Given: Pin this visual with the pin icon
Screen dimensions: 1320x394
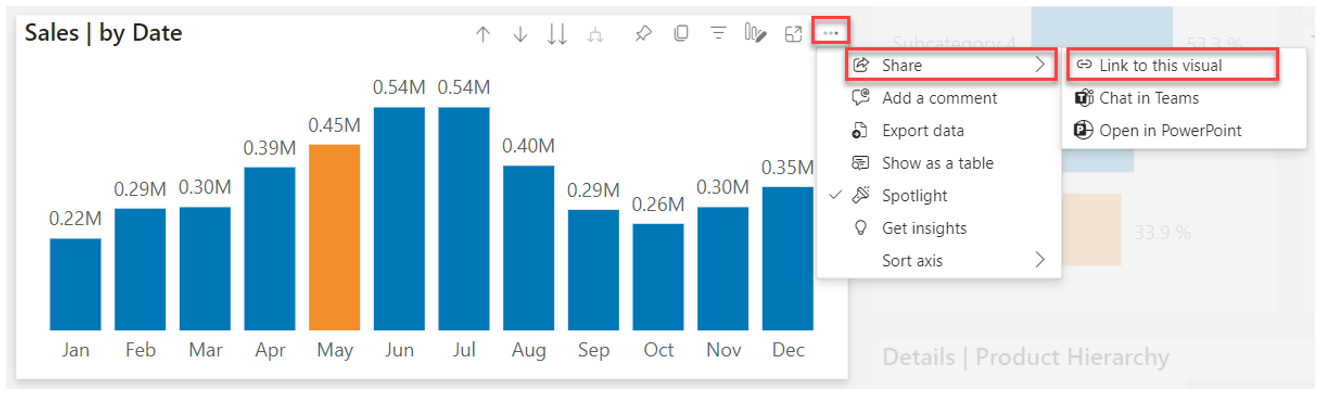Looking at the screenshot, I should (644, 34).
